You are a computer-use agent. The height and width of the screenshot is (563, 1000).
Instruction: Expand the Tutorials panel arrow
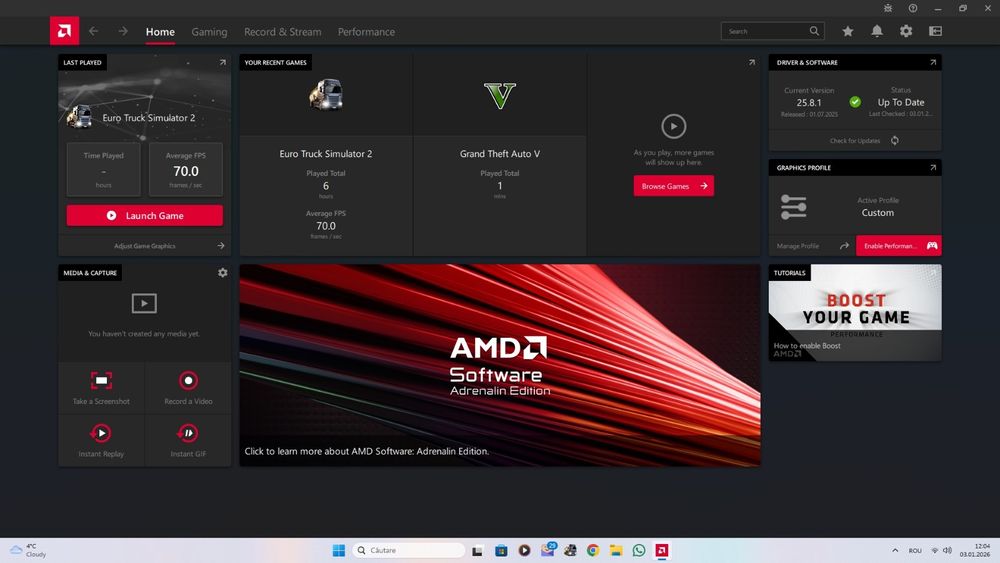[933, 273]
